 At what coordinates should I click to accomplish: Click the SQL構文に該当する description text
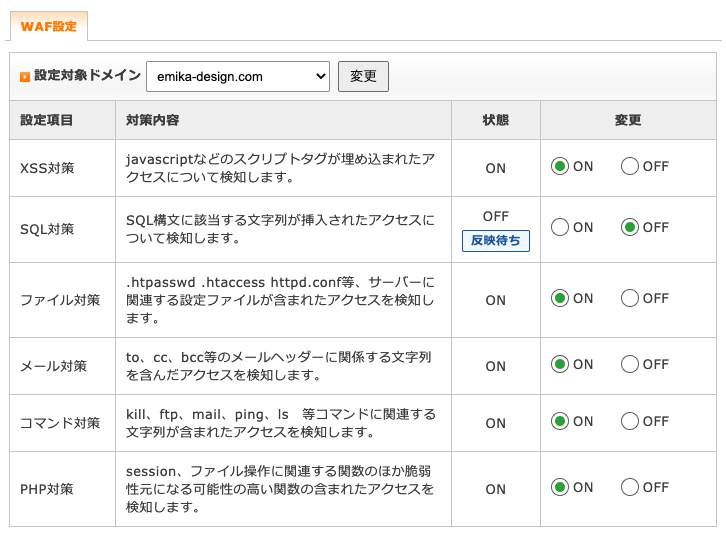[x=280, y=229]
